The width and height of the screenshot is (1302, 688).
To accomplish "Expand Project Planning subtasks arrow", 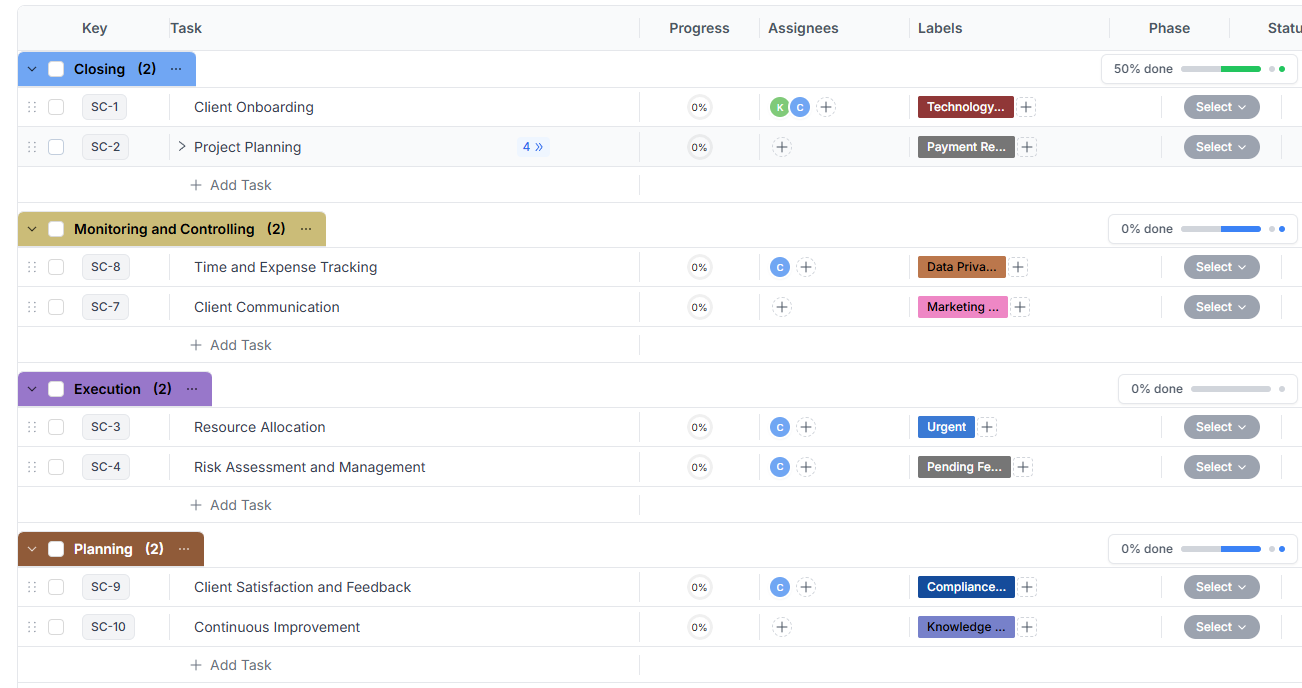I will tap(182, 147).
